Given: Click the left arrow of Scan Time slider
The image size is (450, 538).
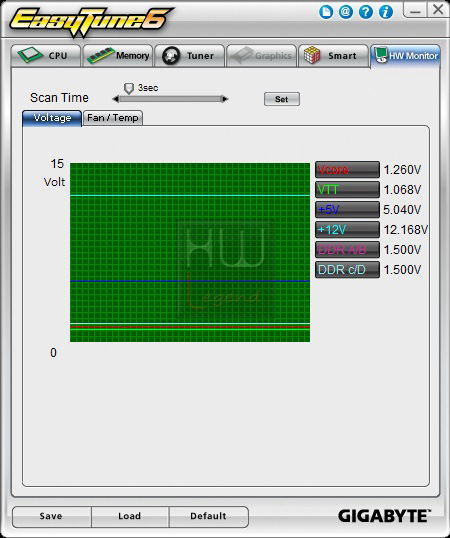Looking at the screenshot, I should [116, 99].
